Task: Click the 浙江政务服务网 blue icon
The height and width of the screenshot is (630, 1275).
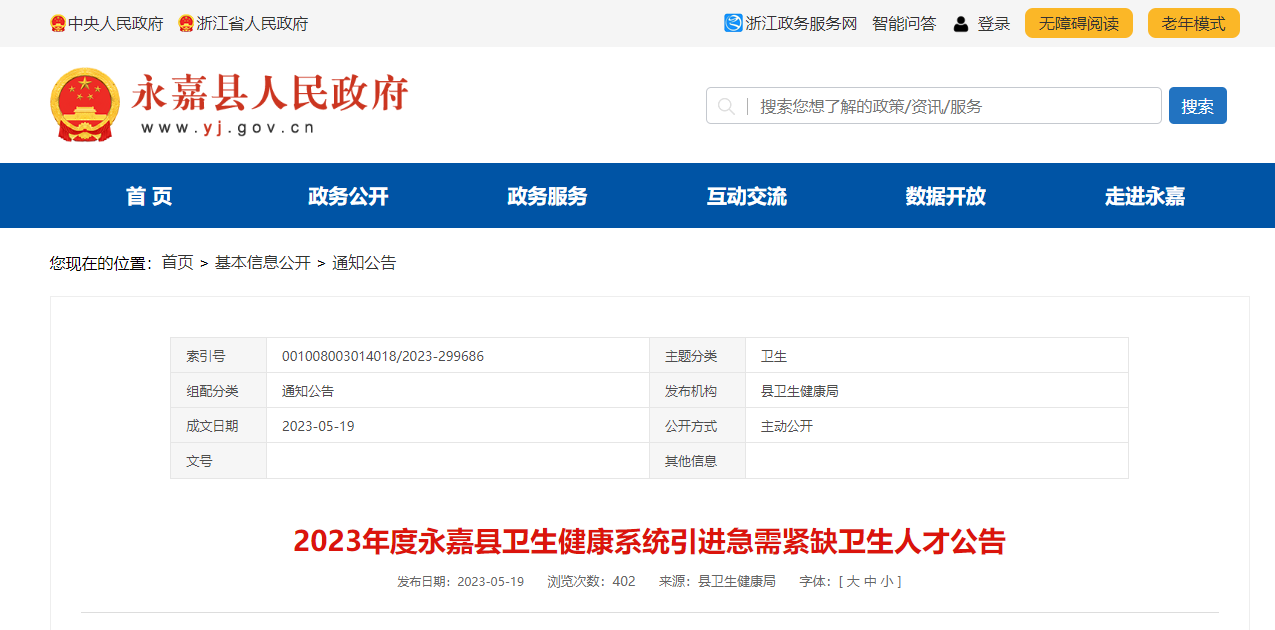Action: pos(733,23)
